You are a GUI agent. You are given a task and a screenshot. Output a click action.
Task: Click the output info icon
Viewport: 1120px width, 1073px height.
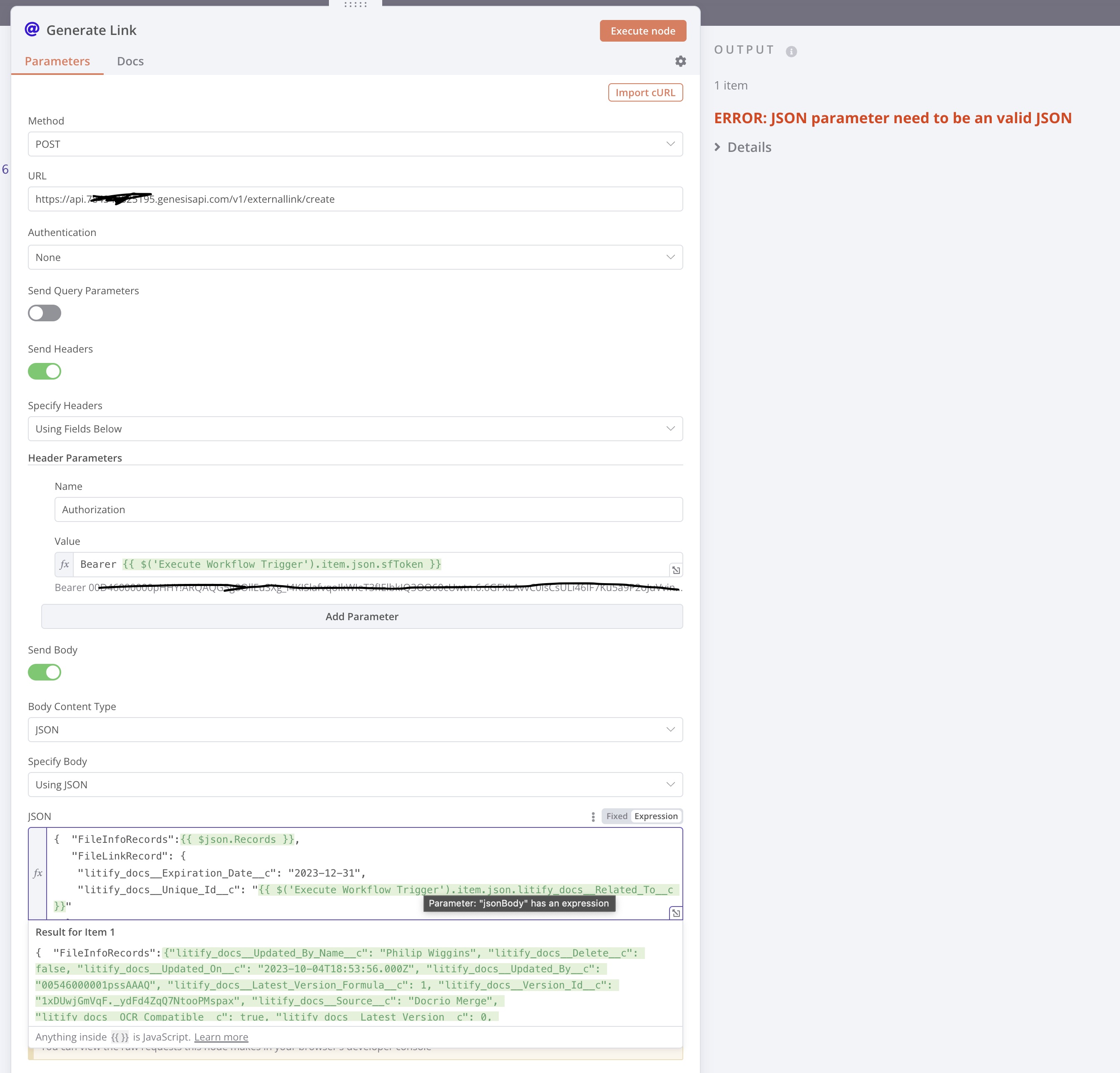[791, 52]
